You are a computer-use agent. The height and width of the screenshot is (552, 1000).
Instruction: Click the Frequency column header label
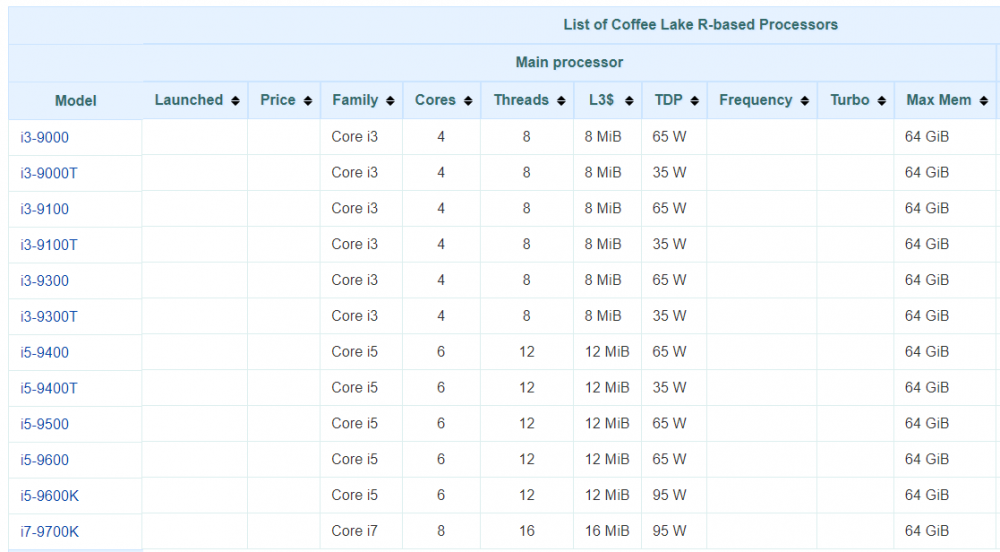click(756, 100)
